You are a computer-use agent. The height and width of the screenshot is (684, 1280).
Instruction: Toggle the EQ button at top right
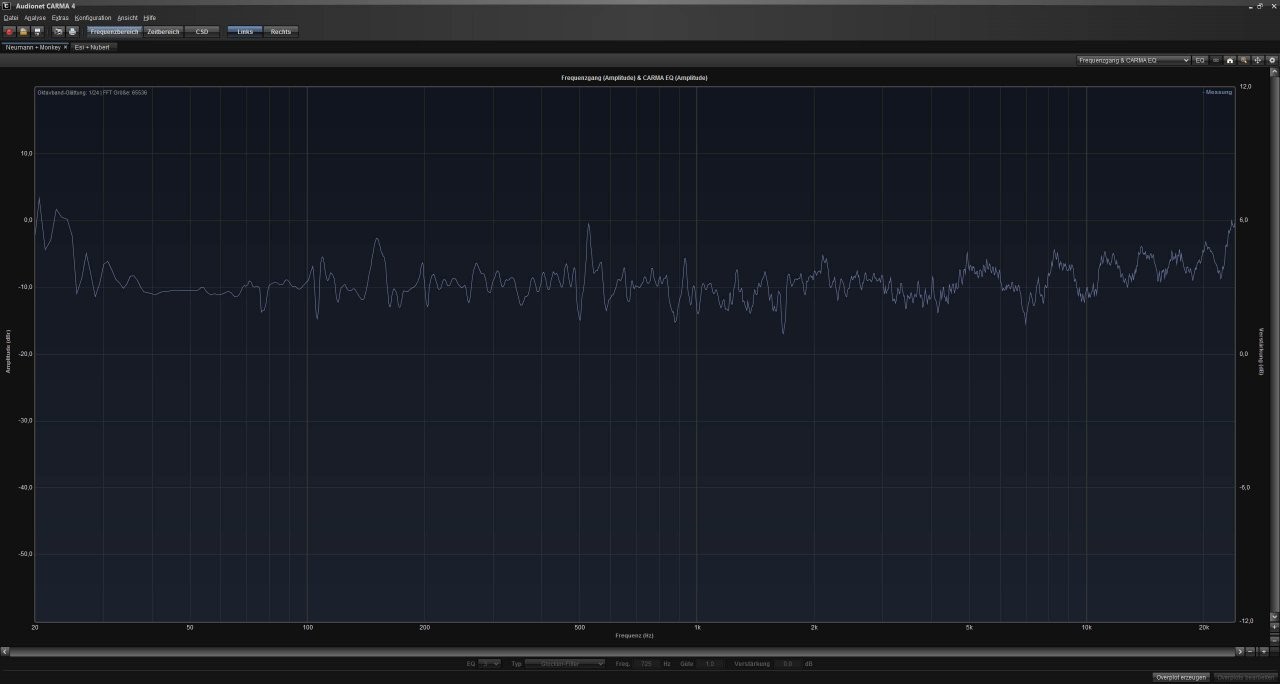pyautogui.click(x=1200, y=60)
